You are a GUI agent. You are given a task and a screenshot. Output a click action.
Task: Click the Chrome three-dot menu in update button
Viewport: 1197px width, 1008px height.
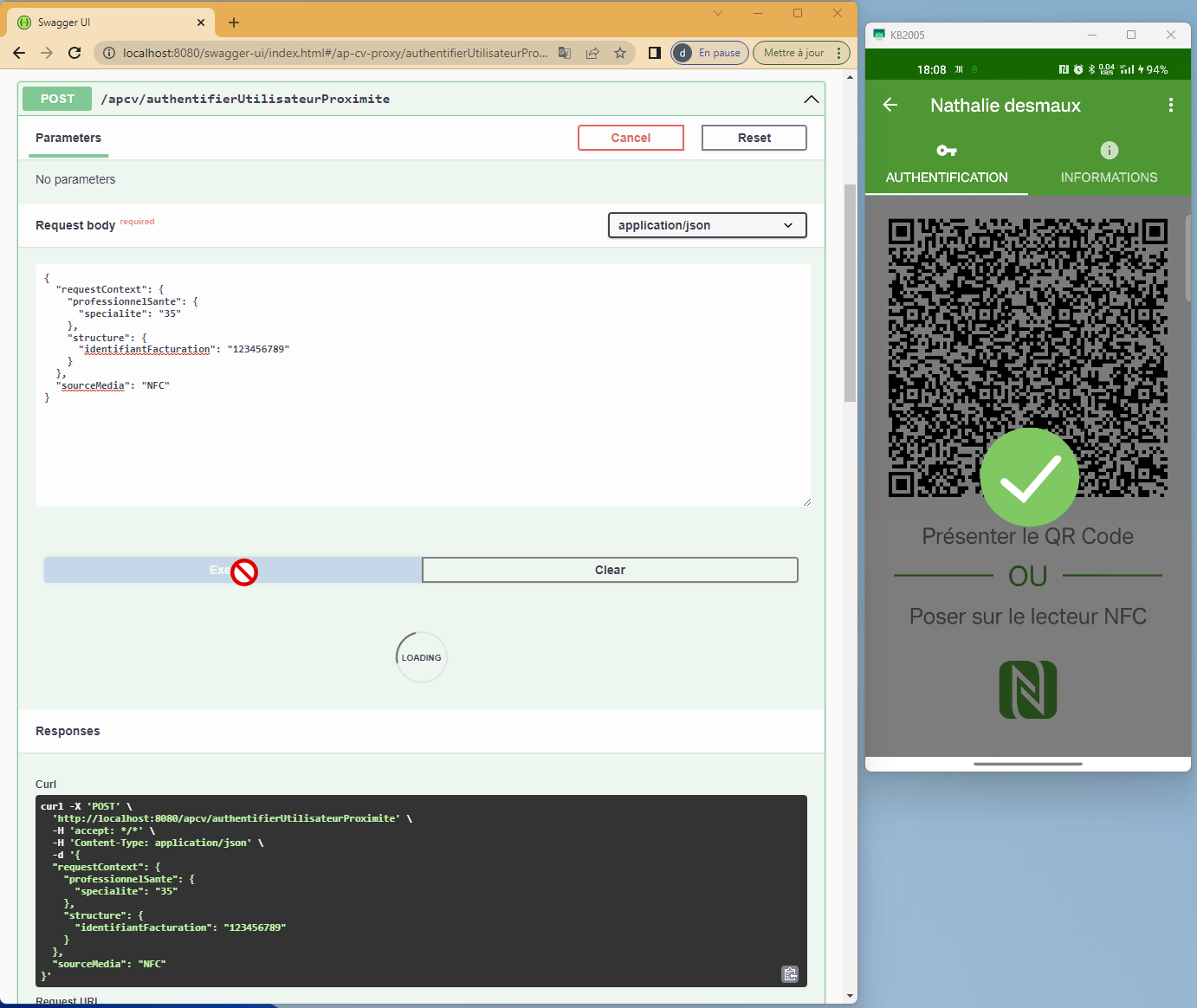click(x=838, y=53)
